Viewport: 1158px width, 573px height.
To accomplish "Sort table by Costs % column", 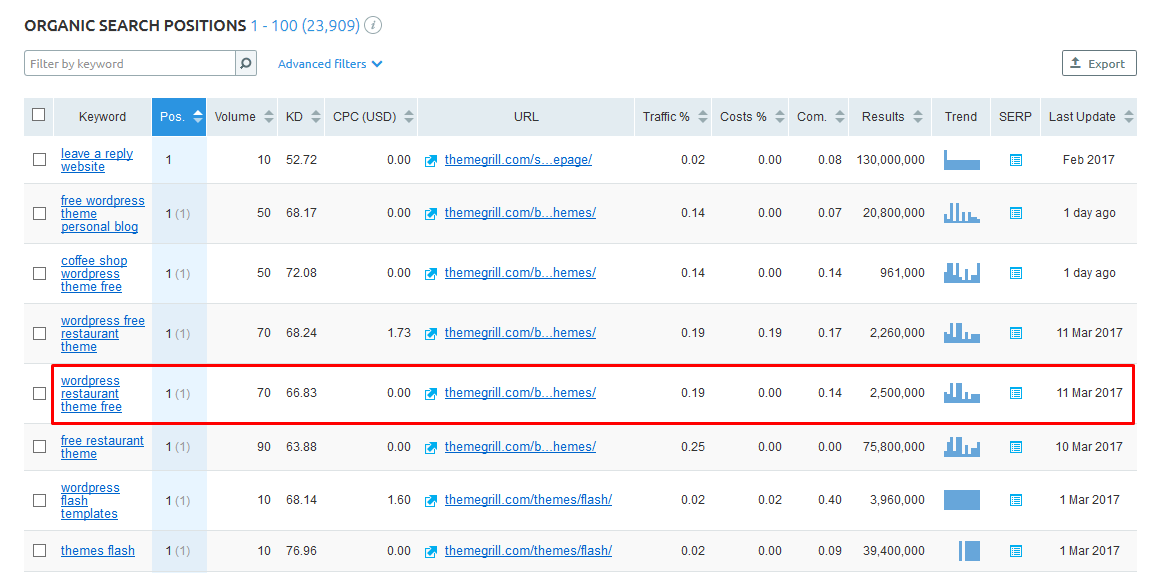I will 750,117.
